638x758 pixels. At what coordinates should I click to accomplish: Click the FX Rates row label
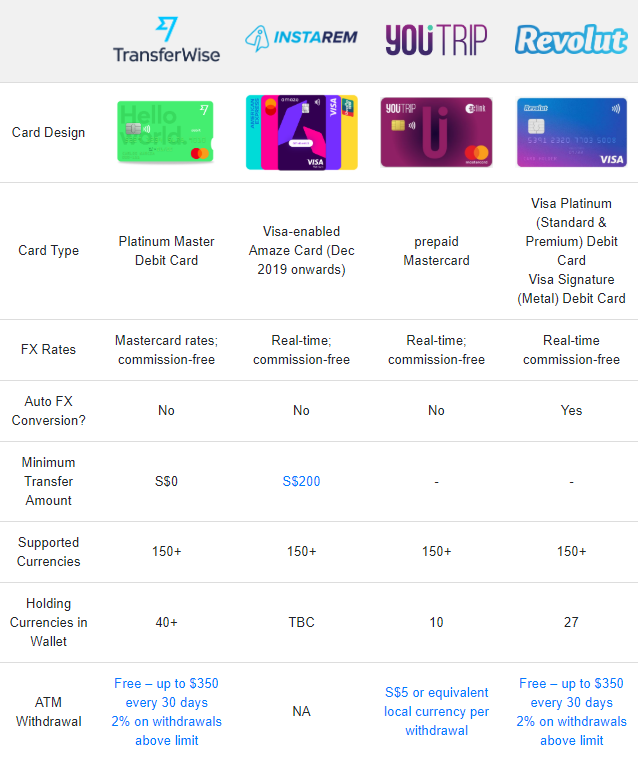tap(48, 350)
